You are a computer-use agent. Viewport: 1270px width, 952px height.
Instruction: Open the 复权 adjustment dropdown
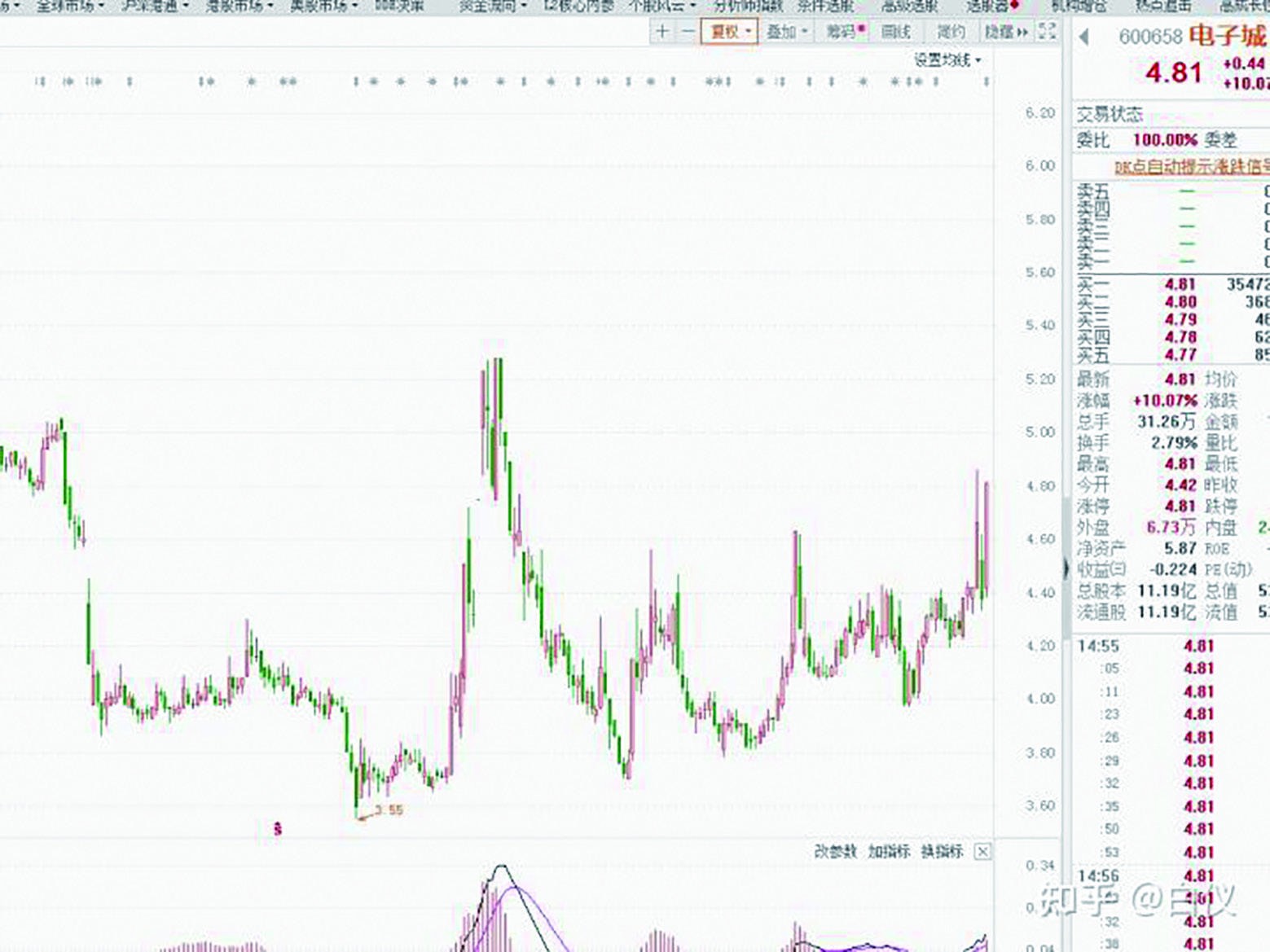(730, 32)
